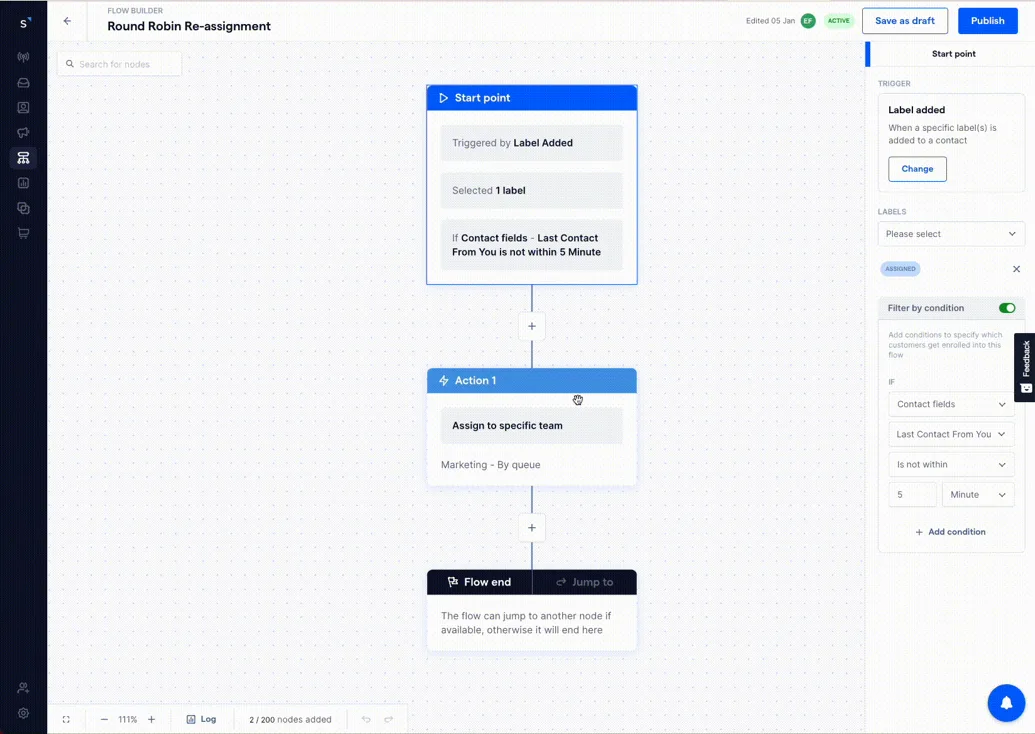Remove the ASSIGNED label tag
The image size is (1035, 734).
click(x=1017, y=269)
